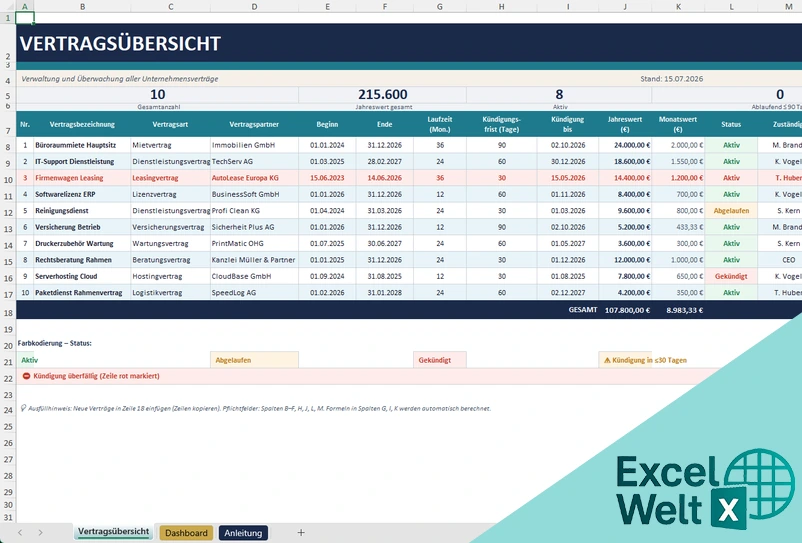The image size is (802, 543).
Task: Click the Gekündigt status of Serverhosting Cloud
Action: point(731,276)
